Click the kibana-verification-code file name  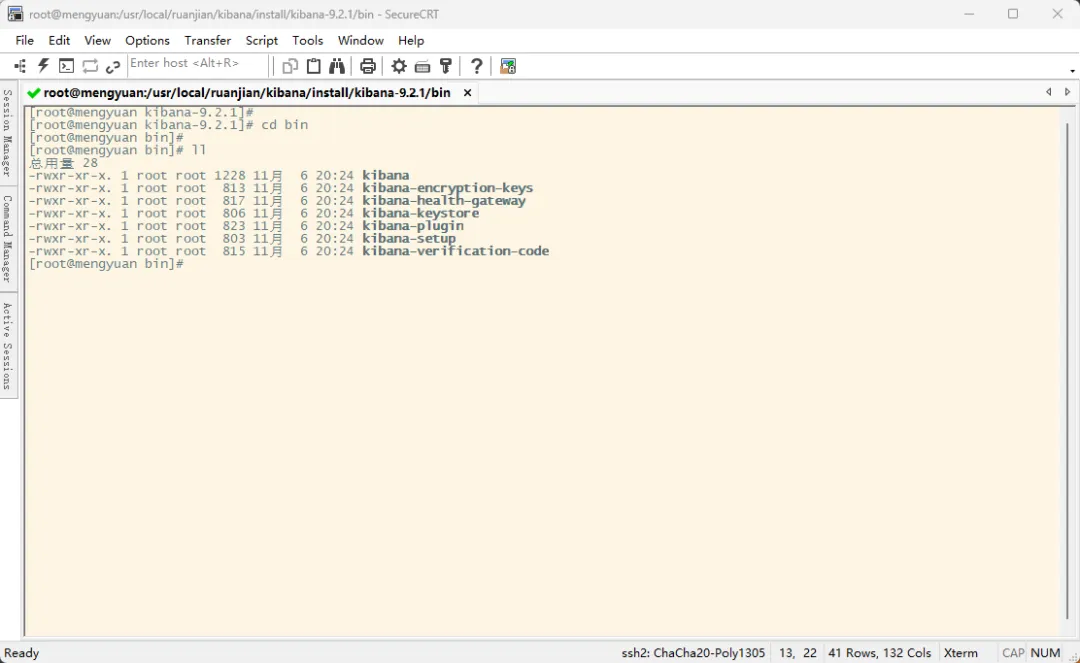456,251
